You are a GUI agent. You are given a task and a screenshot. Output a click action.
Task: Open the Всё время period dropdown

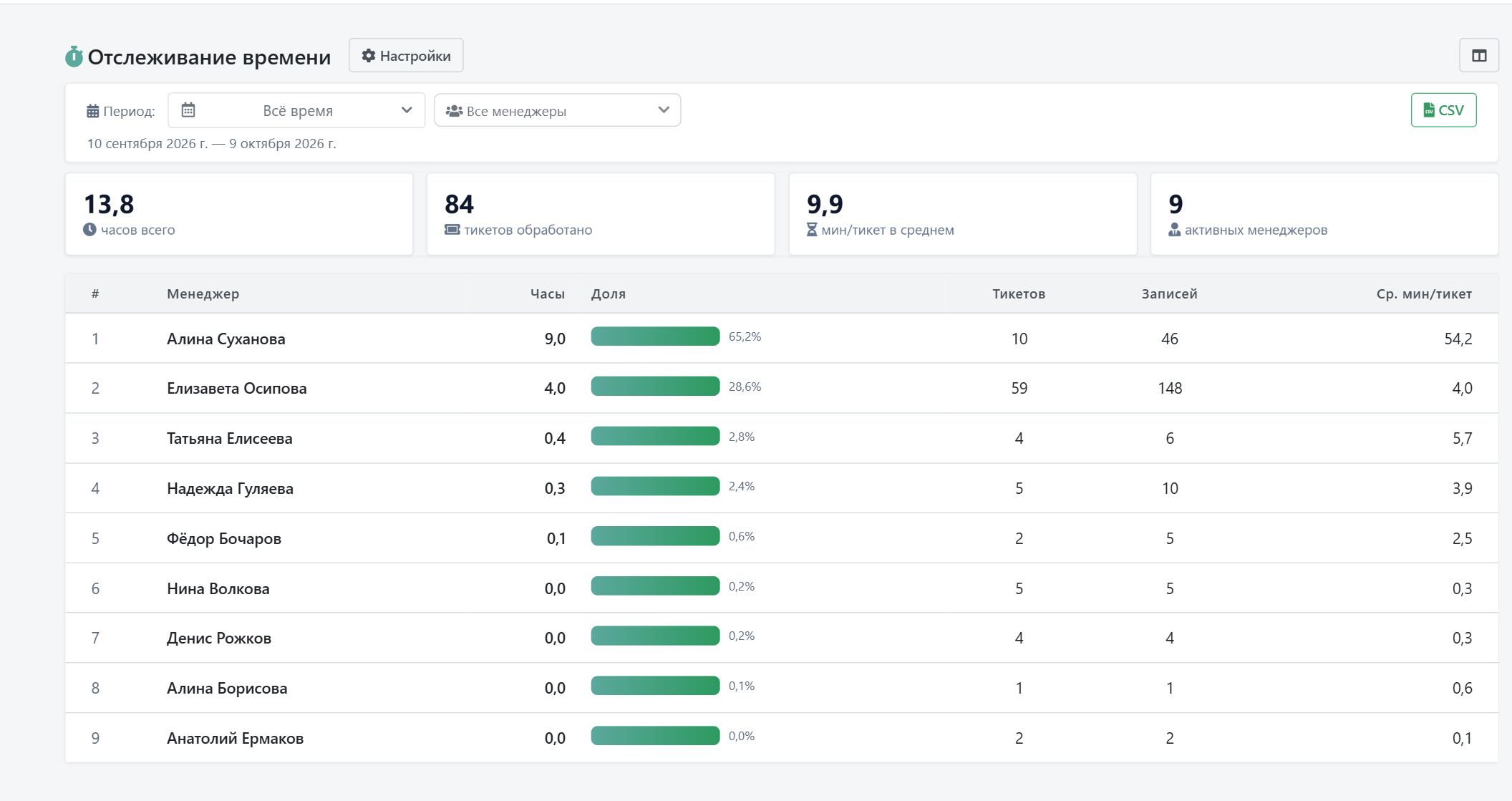coord(296,110)
